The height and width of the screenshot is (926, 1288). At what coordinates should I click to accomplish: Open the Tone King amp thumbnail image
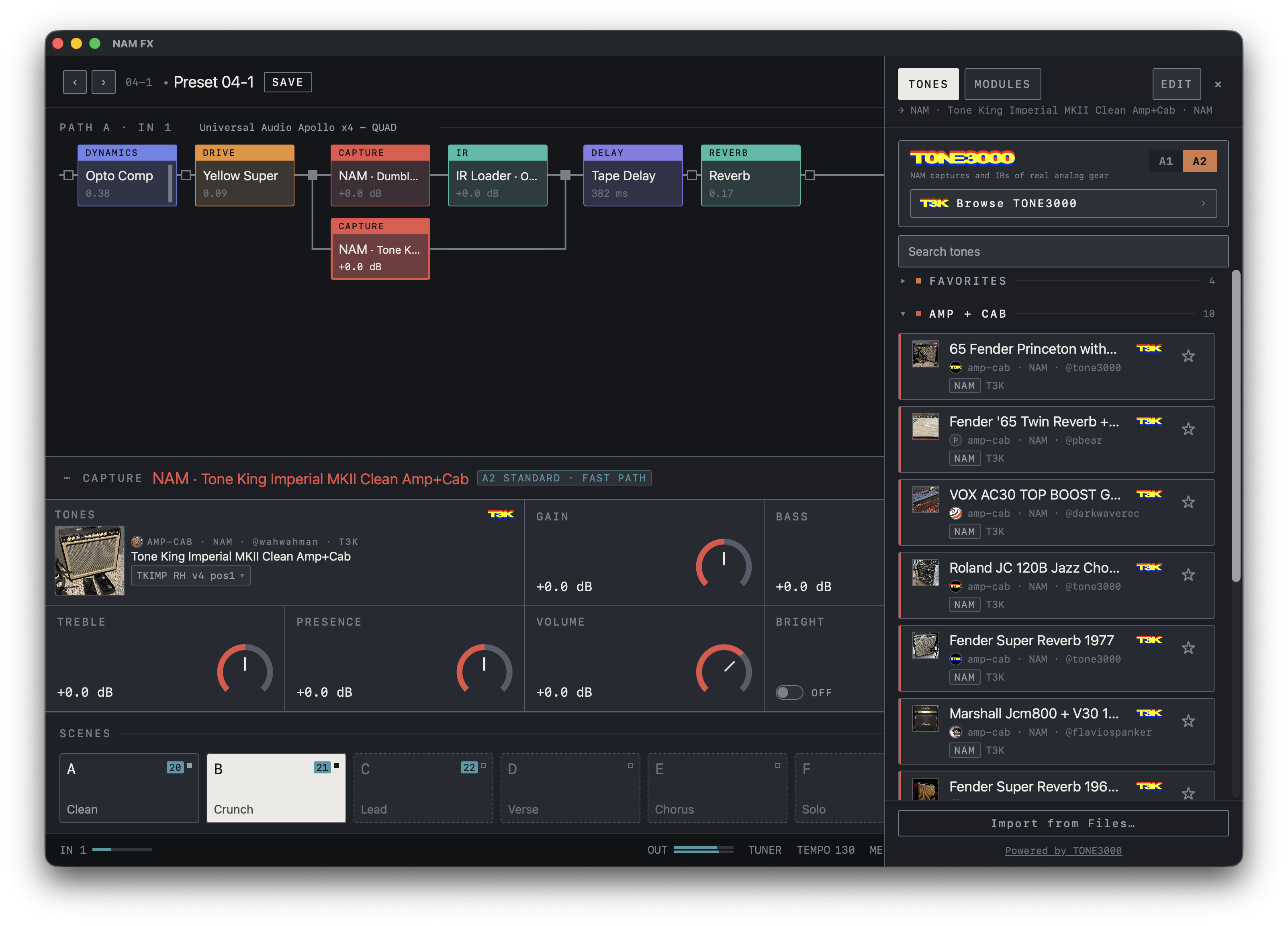point(89,560)
